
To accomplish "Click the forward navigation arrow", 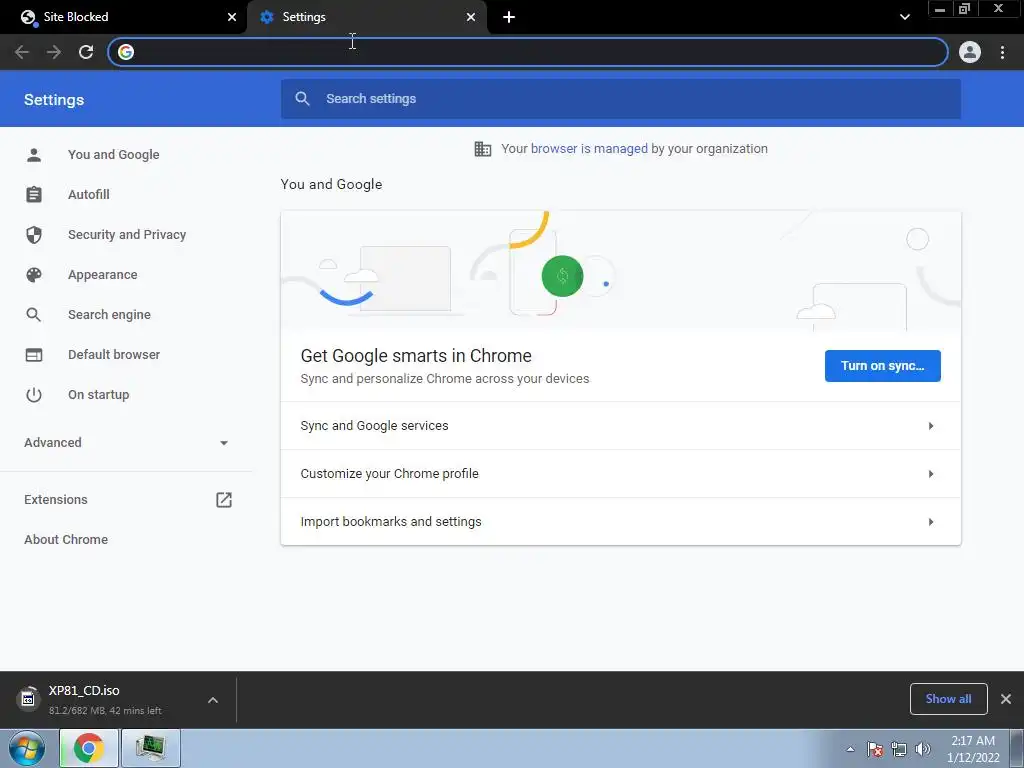I will click(x=54, y=52).
